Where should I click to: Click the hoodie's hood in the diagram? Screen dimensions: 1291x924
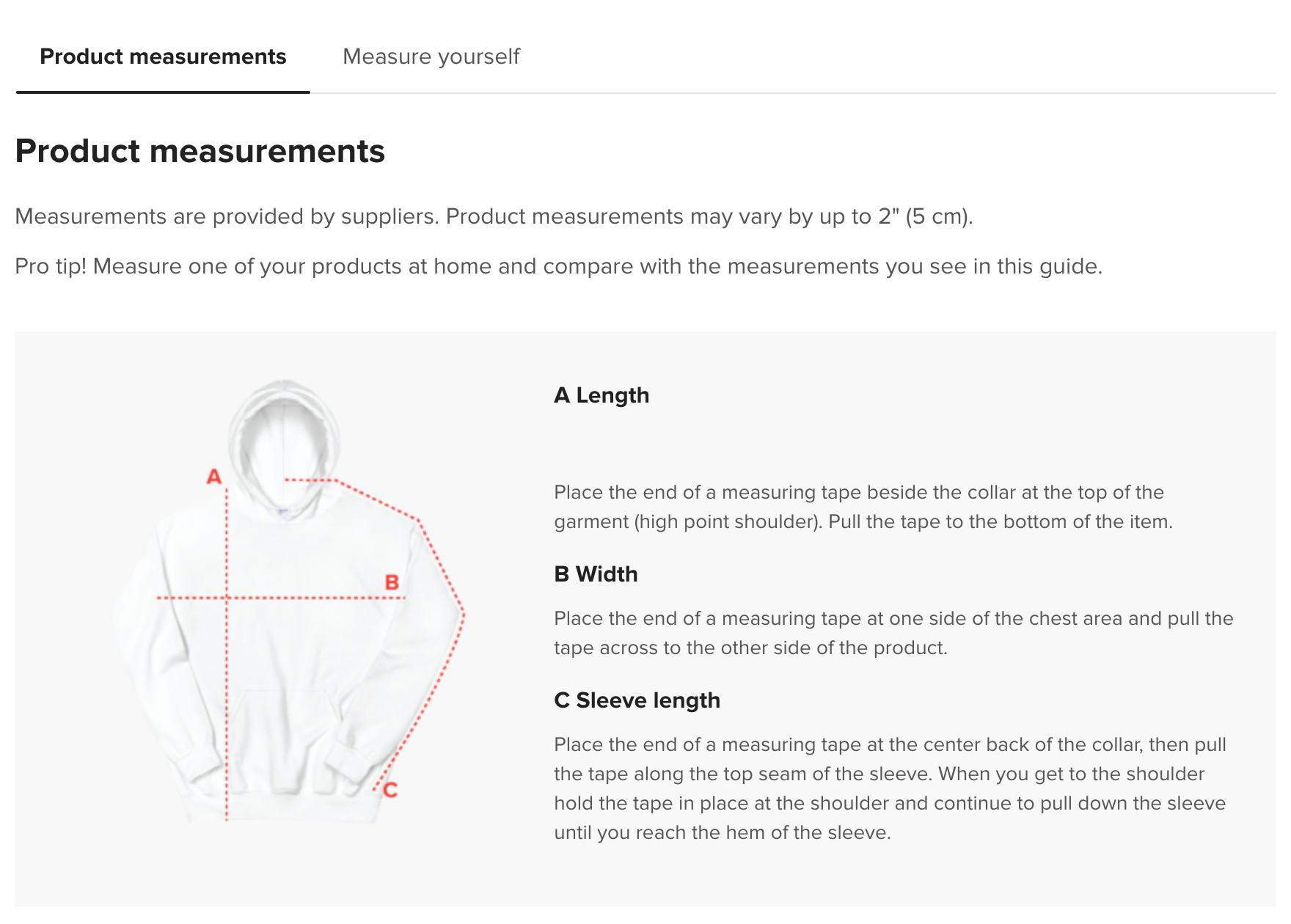pyautogui.click(x=285, y=433)
